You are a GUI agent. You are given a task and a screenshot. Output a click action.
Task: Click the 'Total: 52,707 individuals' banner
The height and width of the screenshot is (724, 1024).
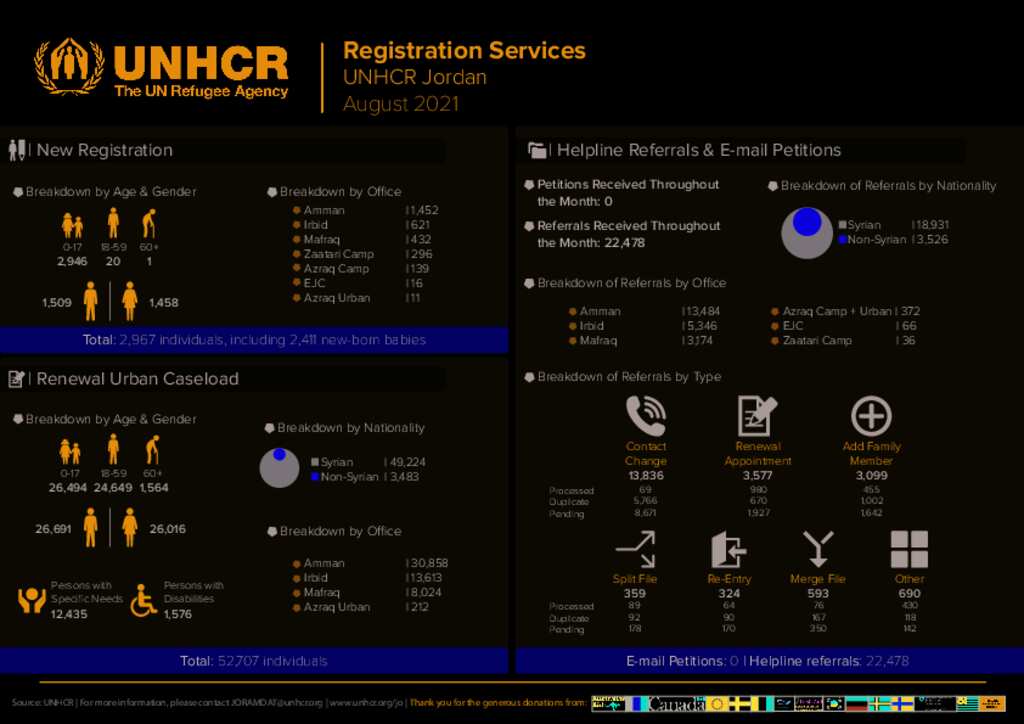coord(254,661)
